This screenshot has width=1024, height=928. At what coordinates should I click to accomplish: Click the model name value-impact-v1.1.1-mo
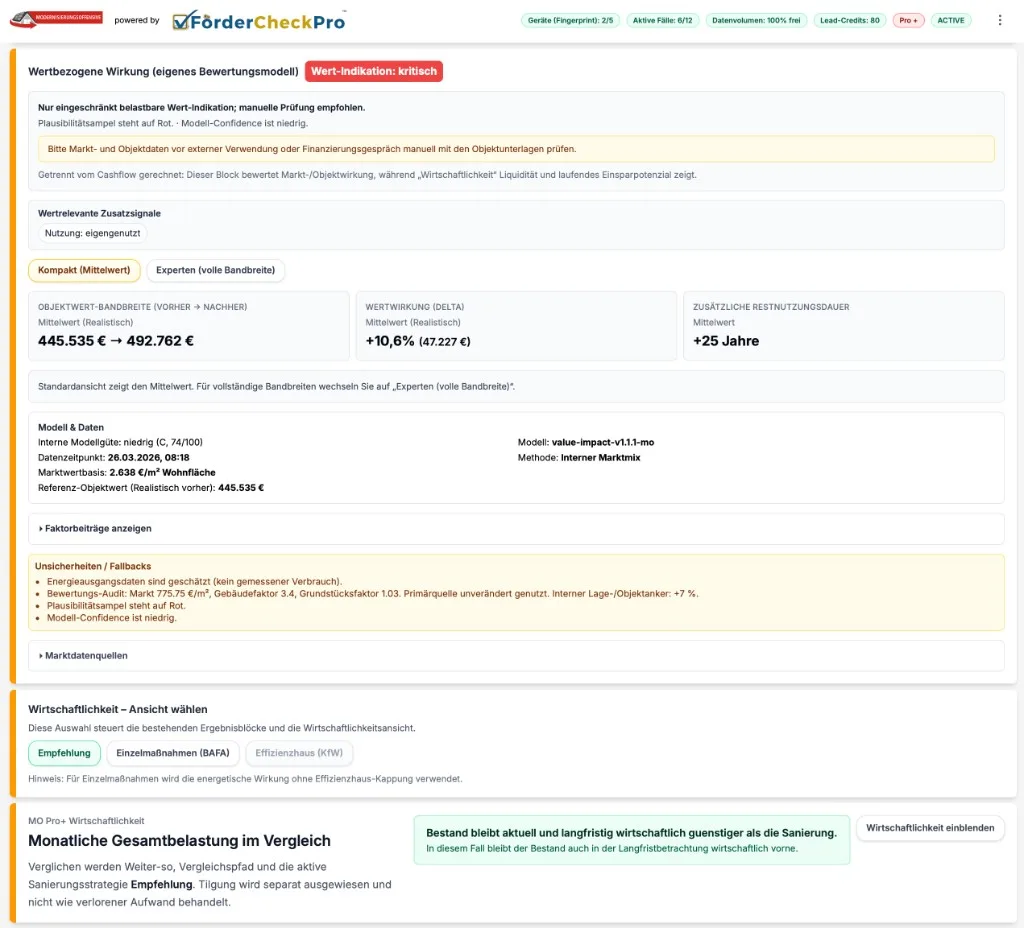[x=603, y=442]
